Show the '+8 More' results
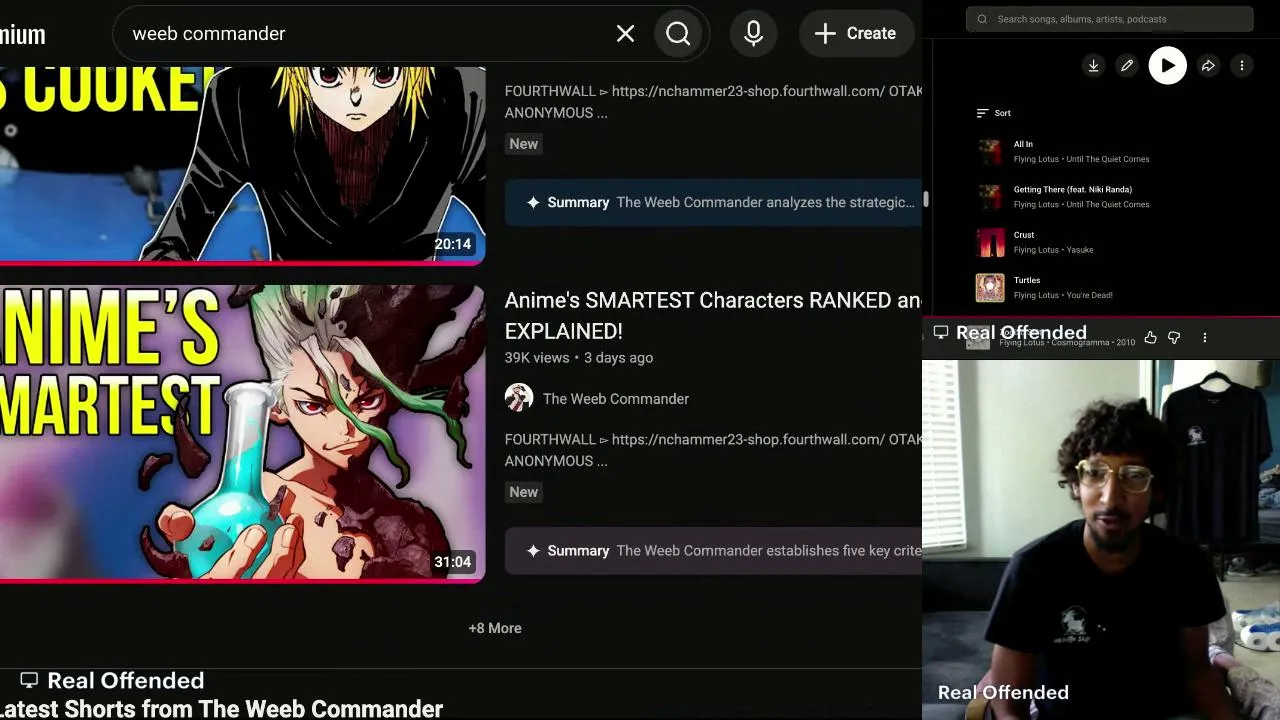 tap(495, 628)
